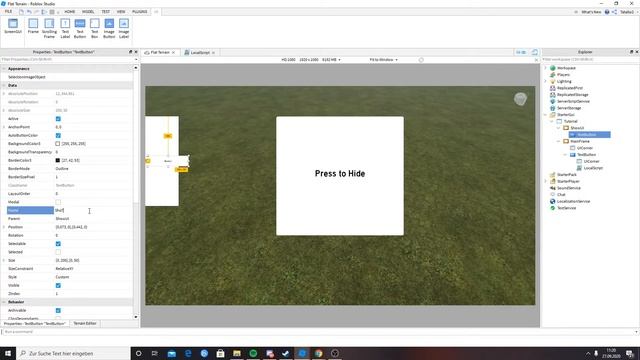The width and height of the screenshot is (640, 360).
Task: Open the MODEL ribbon tab
Action: pyautogui.click(x=88, y=12)
